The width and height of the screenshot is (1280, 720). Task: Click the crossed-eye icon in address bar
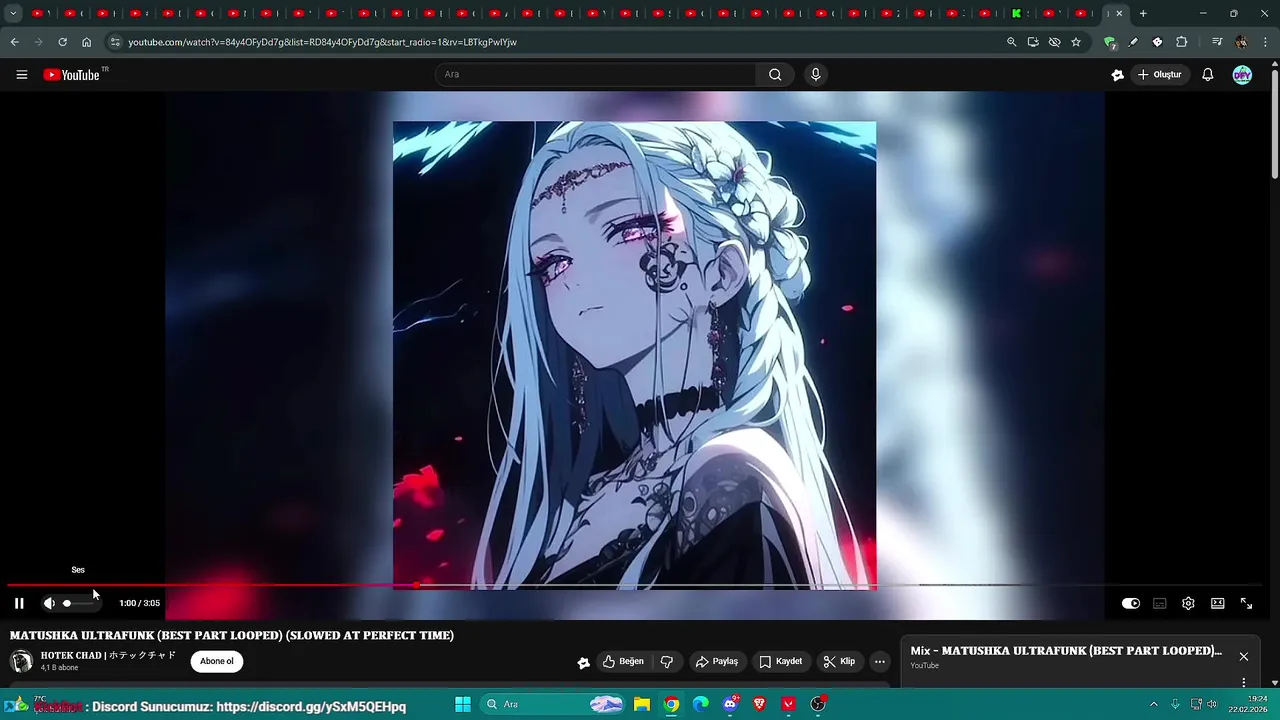click(1054, 42)
